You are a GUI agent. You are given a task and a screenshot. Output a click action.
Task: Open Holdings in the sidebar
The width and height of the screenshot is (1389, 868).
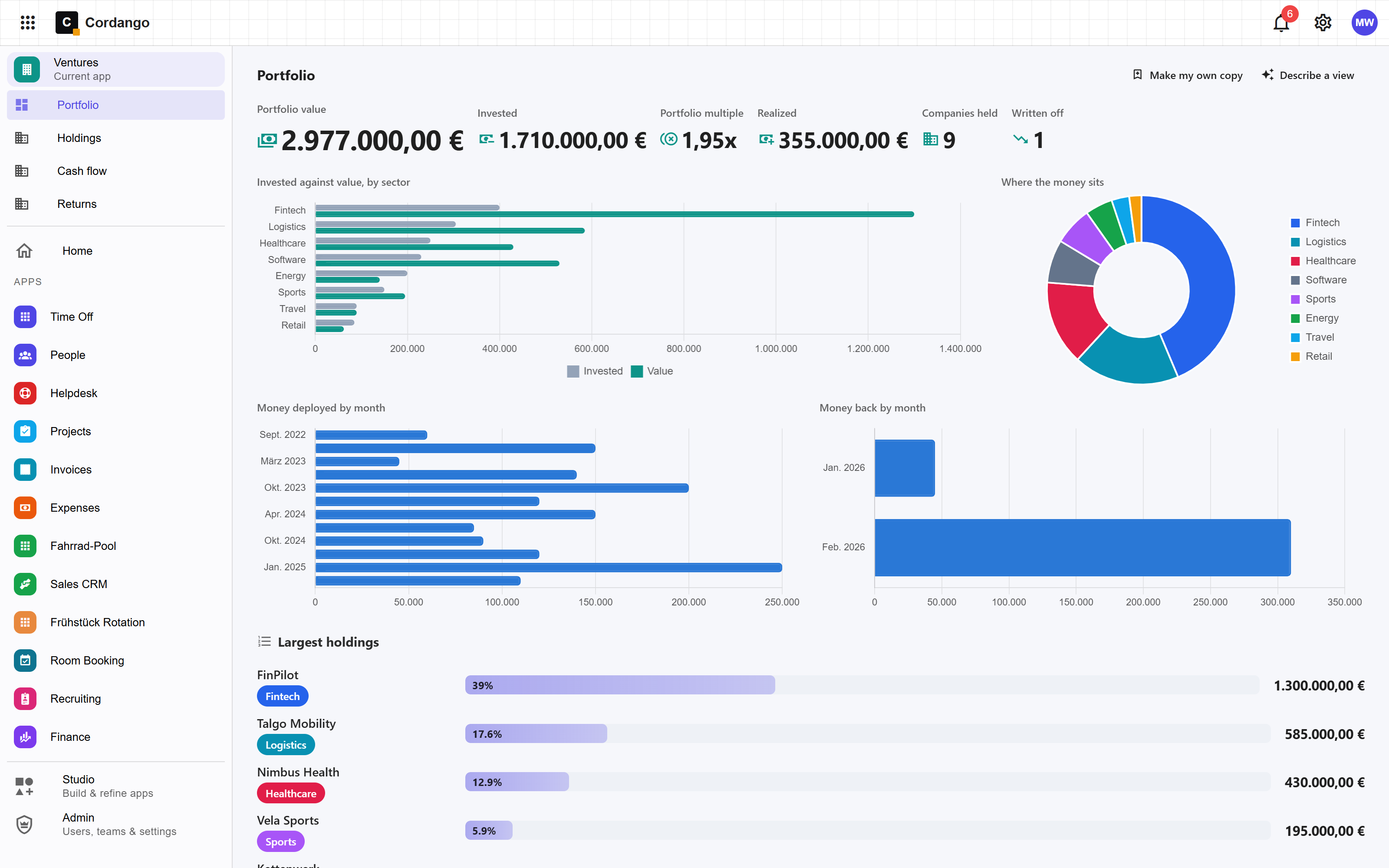tap(116, 138)
